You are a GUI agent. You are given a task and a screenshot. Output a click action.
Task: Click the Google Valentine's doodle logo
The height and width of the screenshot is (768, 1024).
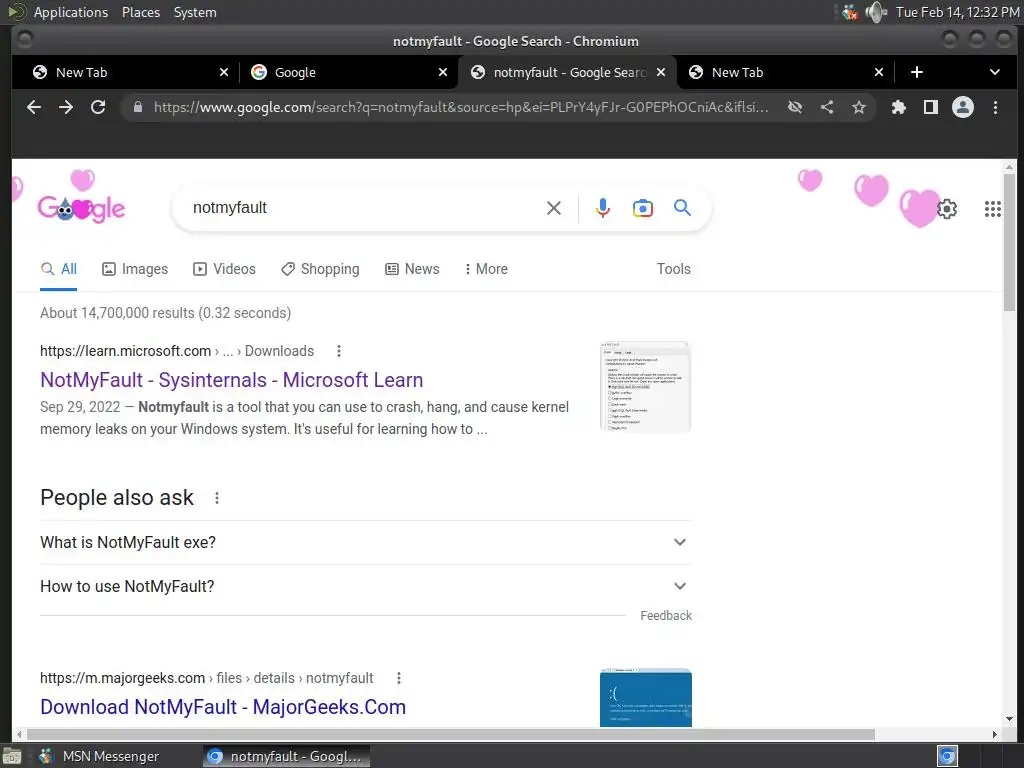(x=81, y=208)
